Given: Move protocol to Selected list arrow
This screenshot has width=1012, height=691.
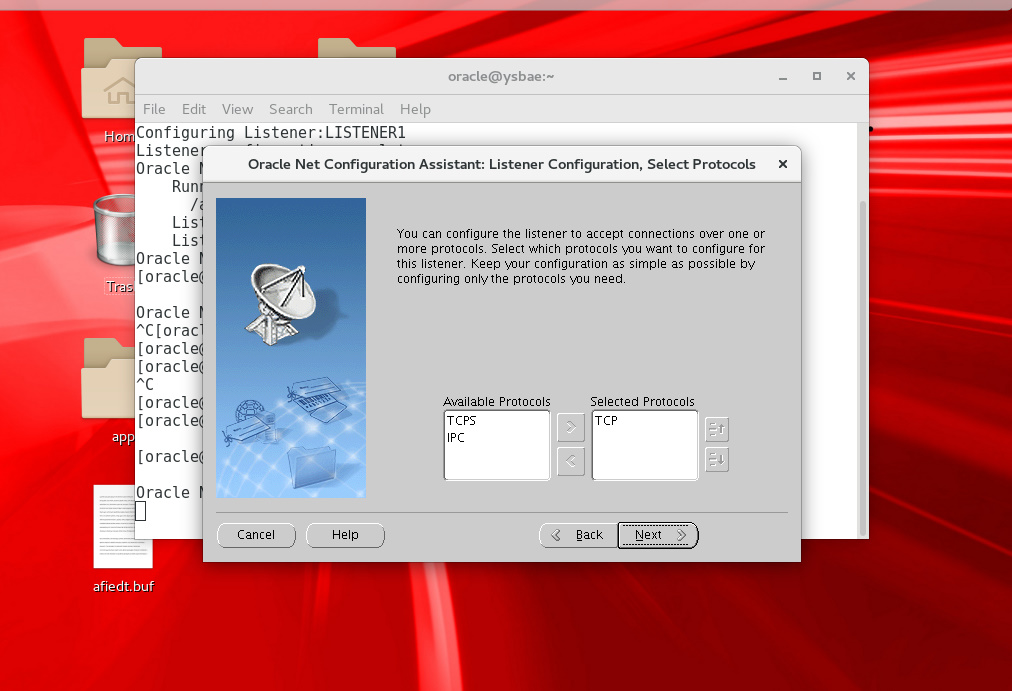Looking at the screenshot, I should [571, 427].
